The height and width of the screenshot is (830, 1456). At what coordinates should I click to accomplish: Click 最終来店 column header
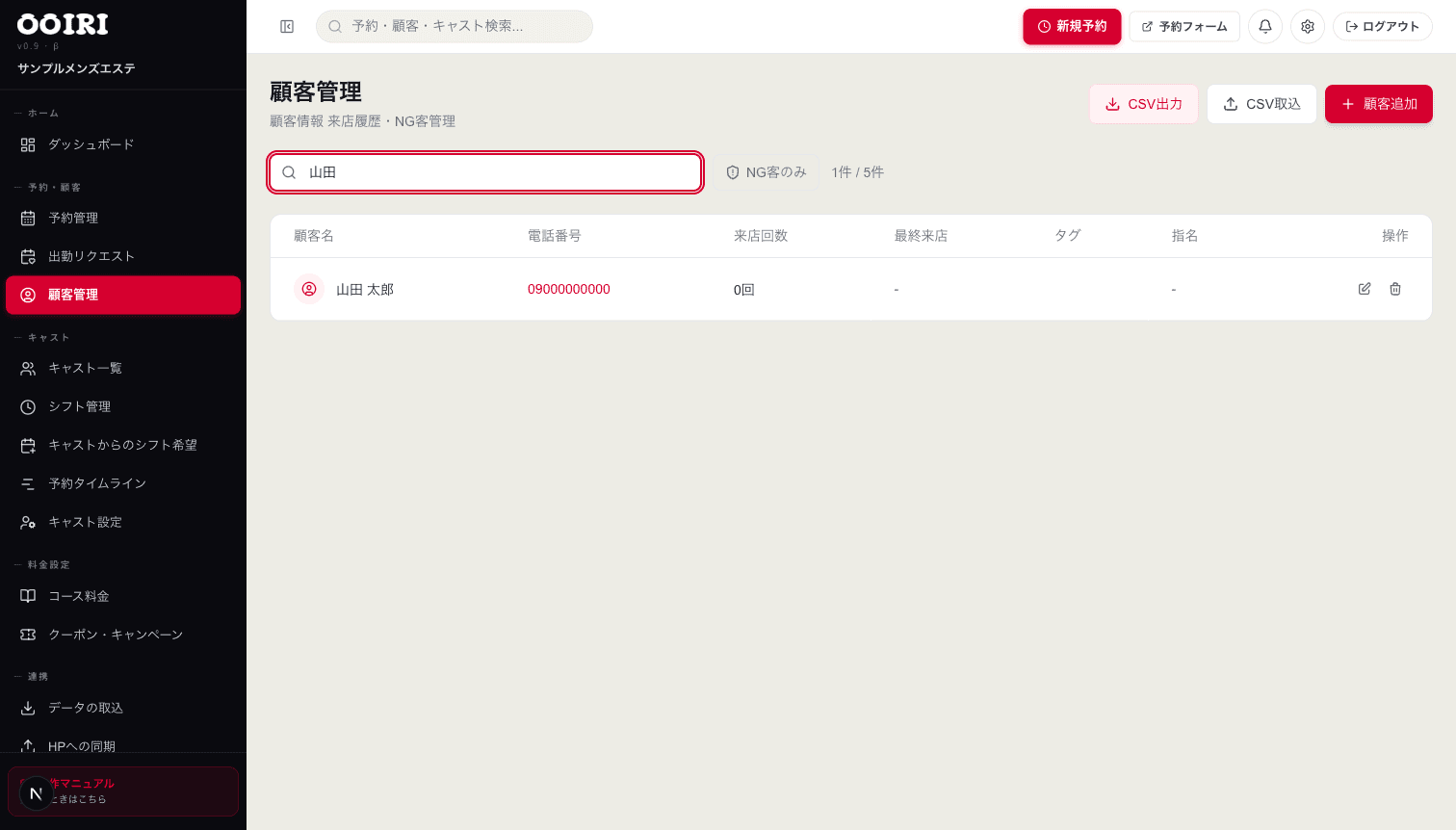922,236
